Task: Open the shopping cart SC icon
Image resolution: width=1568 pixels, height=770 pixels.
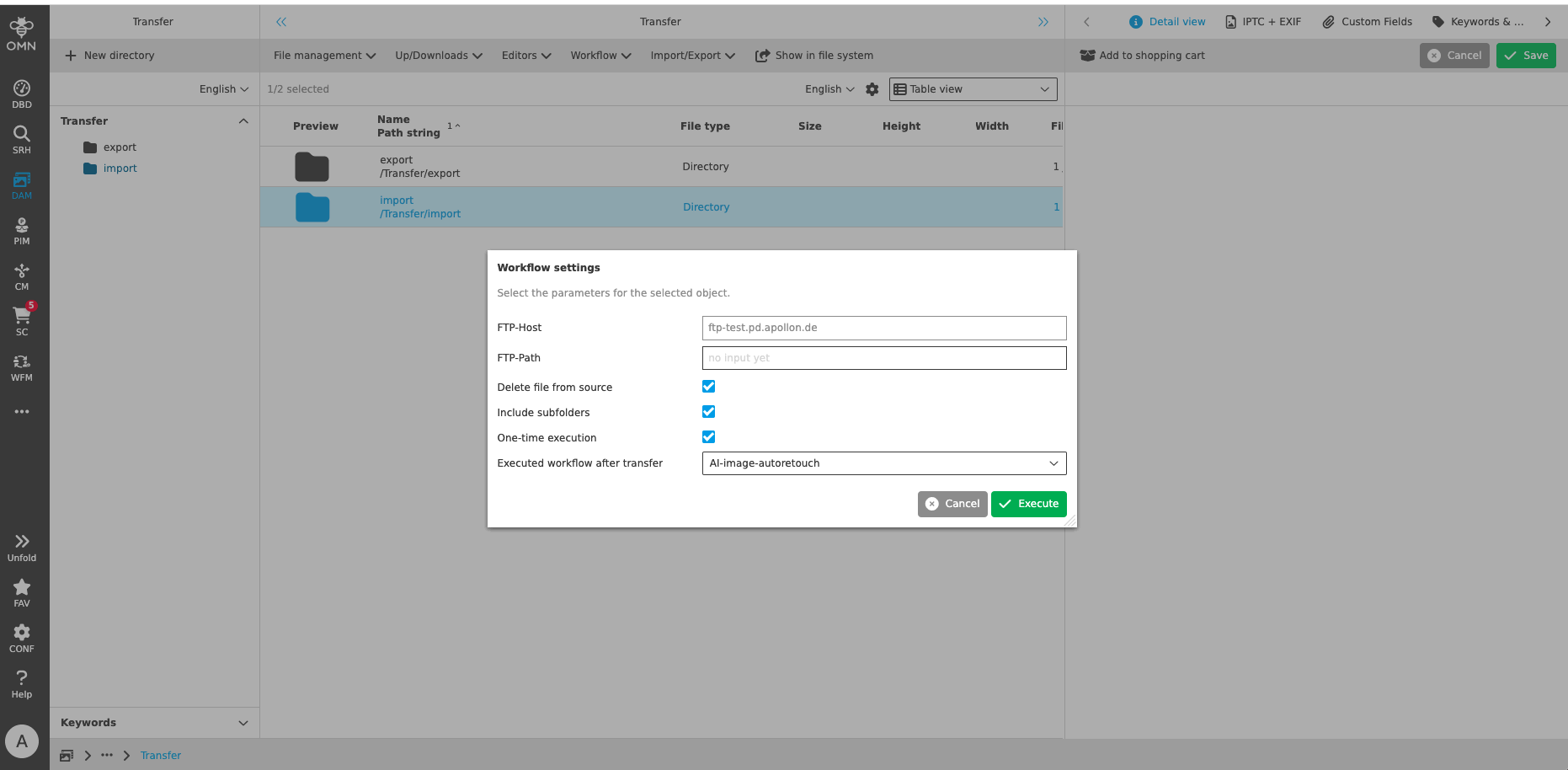Action: [x=22, y=321]
